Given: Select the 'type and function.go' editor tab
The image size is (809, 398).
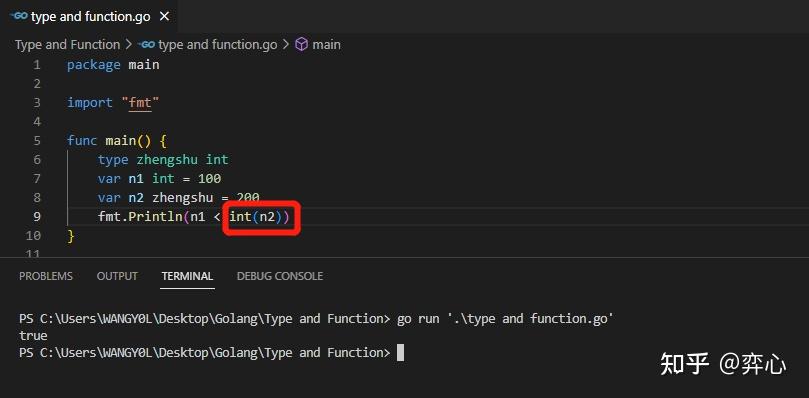Looking at the screenshot, I should pyautogui.click(x=88, y=17).
